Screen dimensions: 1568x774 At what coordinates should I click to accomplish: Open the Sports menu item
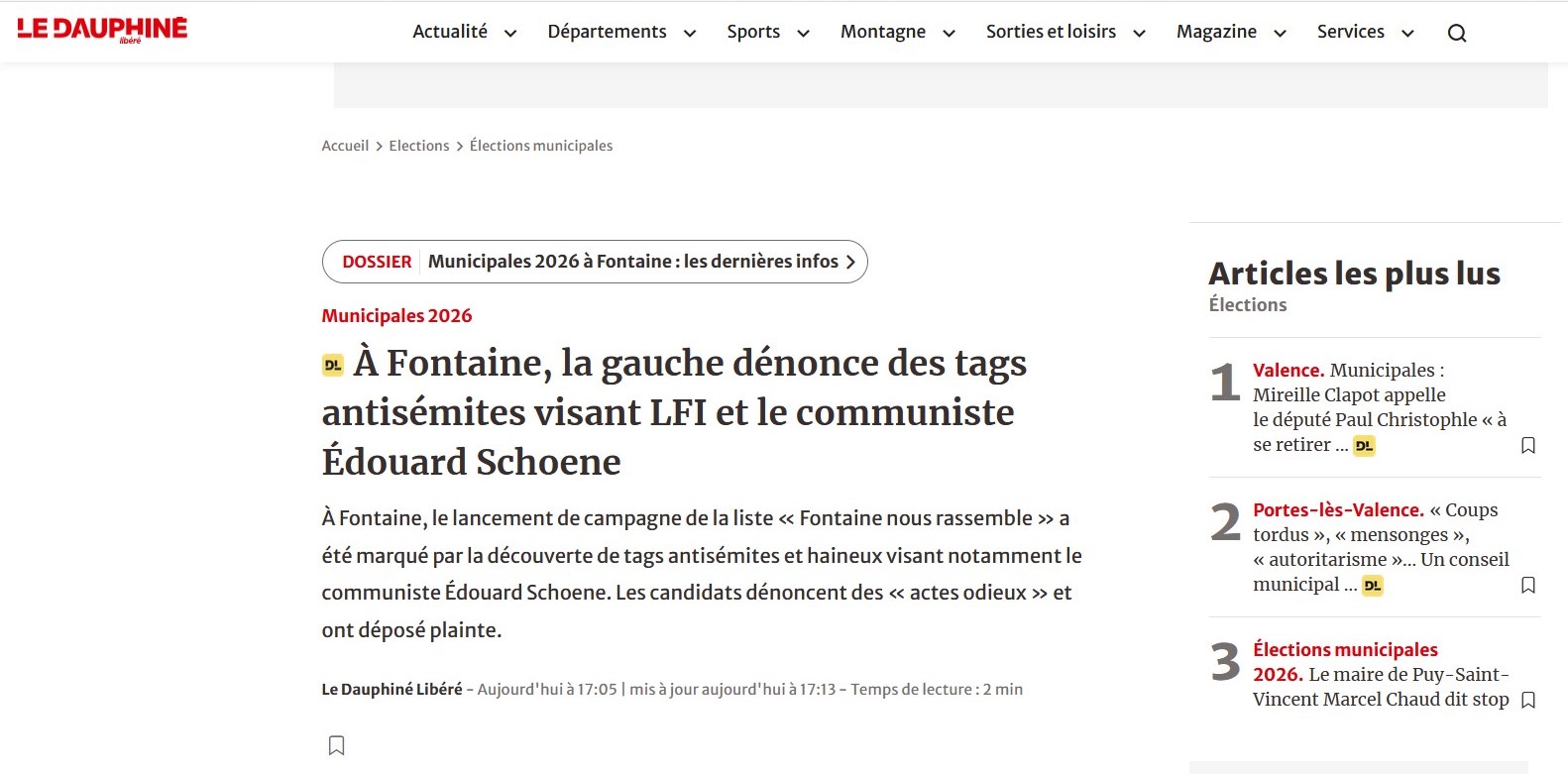[752, 32]
